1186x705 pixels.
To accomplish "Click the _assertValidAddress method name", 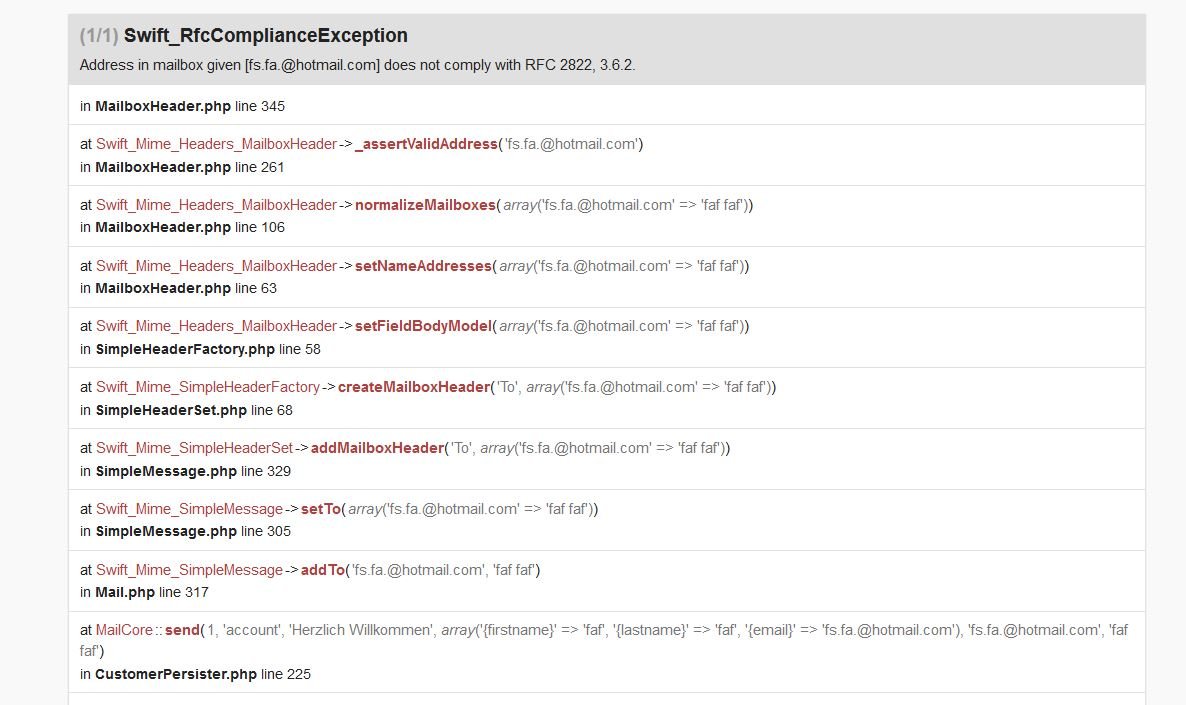I will pyautogui.click(x=426, y=144).
